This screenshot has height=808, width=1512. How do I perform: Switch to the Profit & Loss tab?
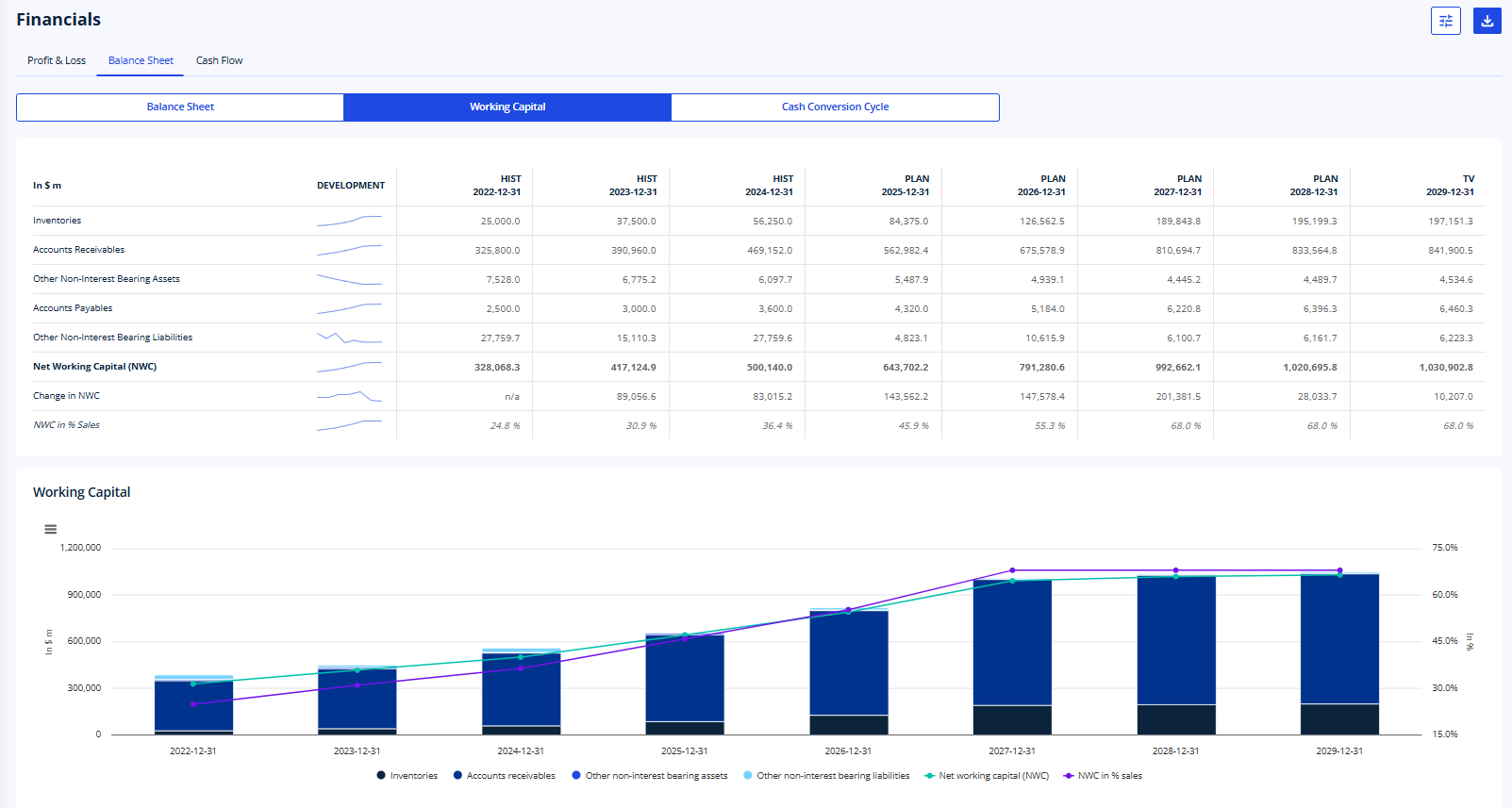(57, 60)
